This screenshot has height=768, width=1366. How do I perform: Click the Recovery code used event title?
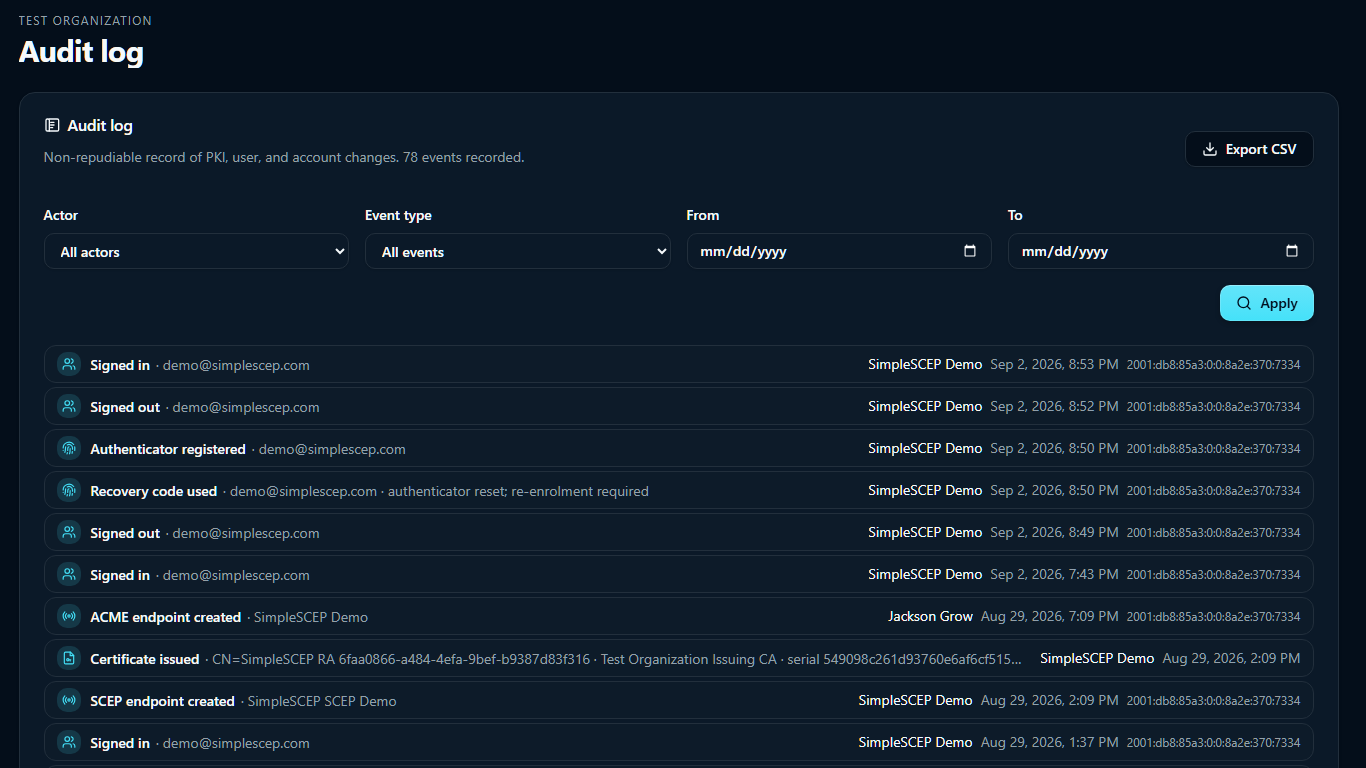click(x=154, y=491)
